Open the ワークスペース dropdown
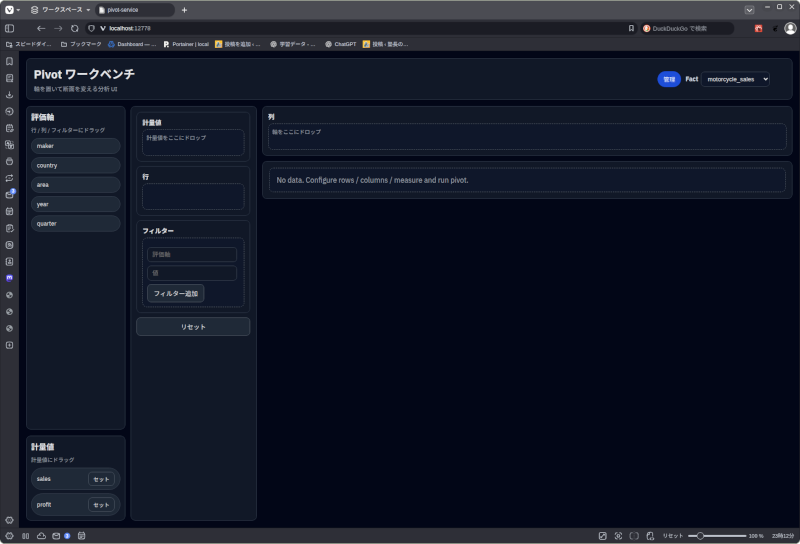The width and height of the screenshot is (800, 544). pyautogui.click(x=60, y=9)
